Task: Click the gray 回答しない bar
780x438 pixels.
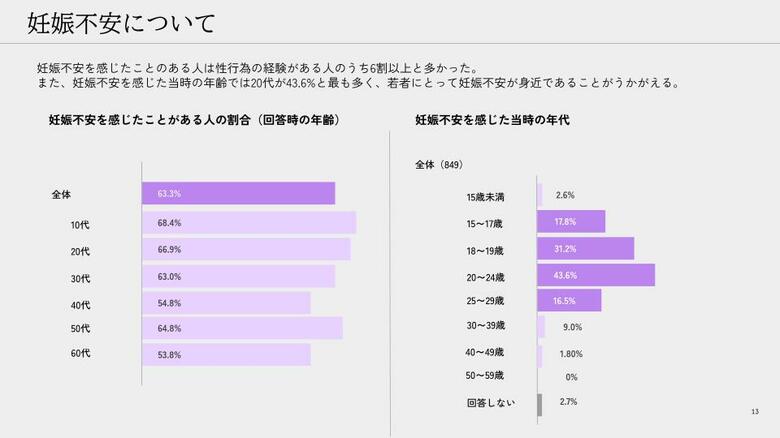Action: click(540, 404)
